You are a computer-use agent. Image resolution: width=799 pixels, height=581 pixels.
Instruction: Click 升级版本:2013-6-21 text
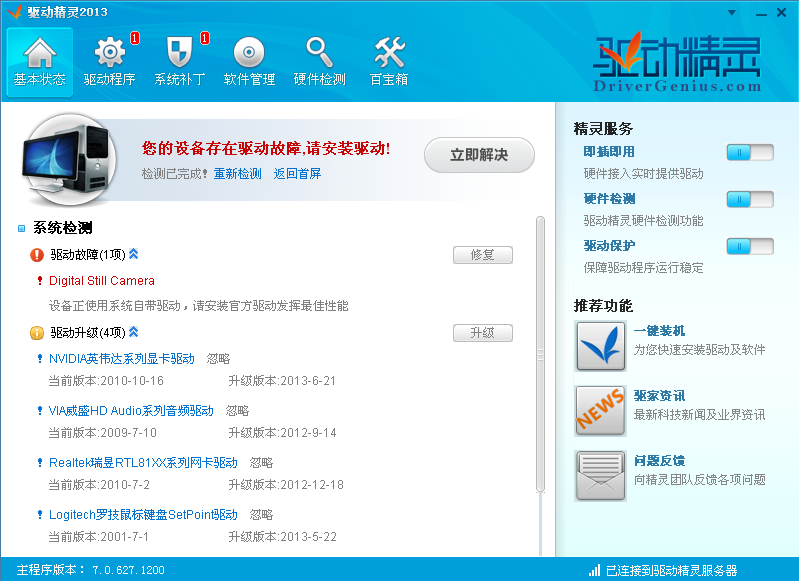[282, 381]
